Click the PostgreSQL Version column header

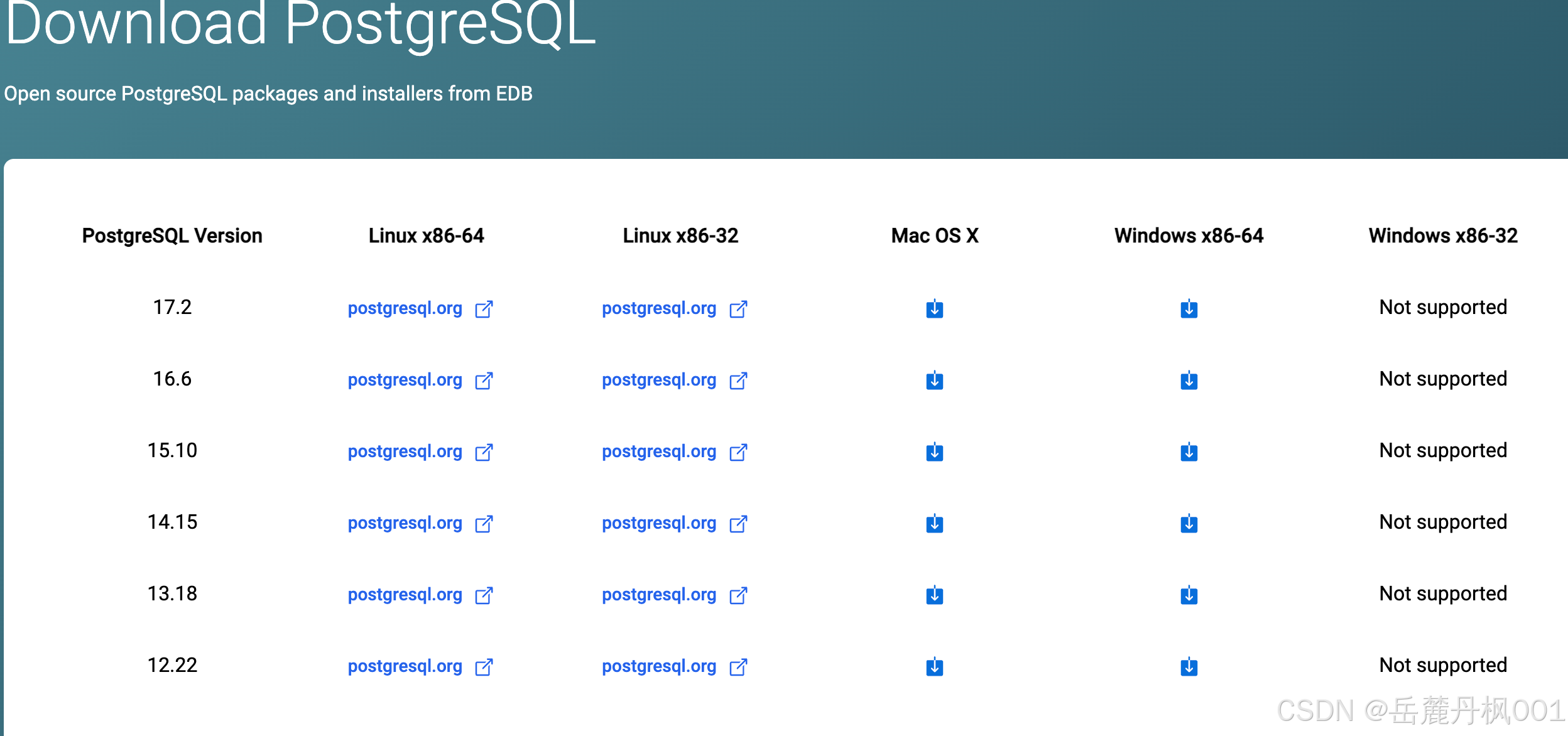(172, 235)
